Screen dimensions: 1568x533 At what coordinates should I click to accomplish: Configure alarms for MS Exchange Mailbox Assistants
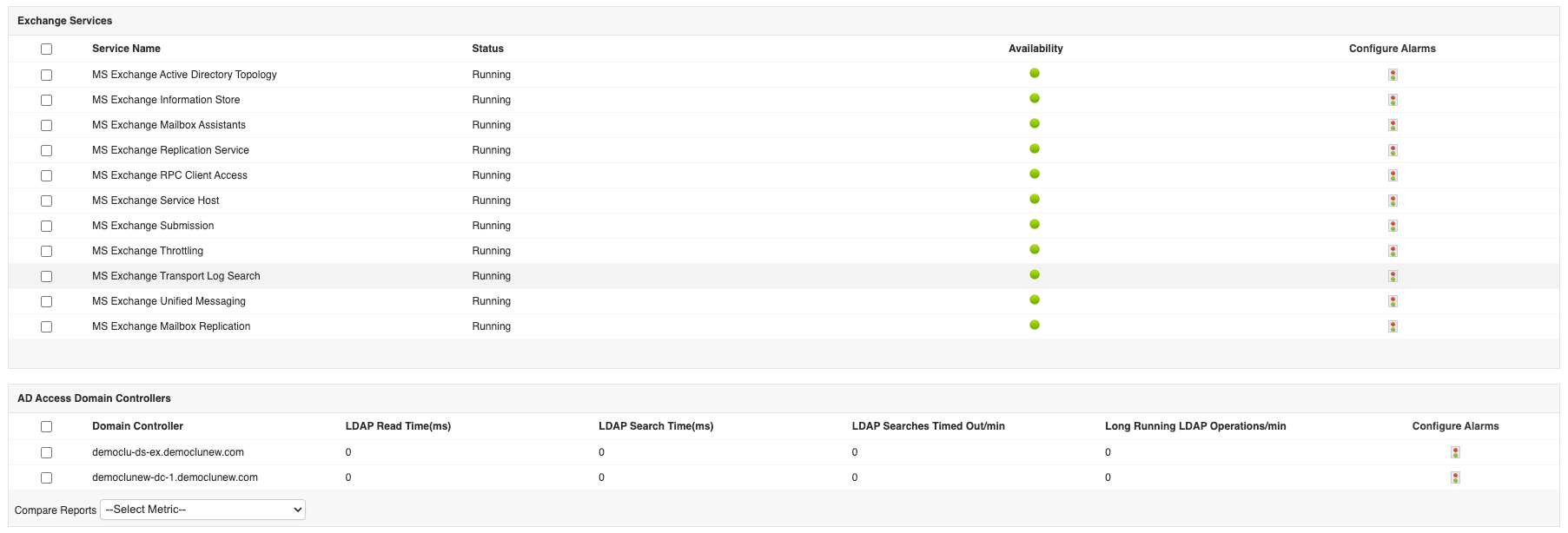click(x=1393, y=125)
